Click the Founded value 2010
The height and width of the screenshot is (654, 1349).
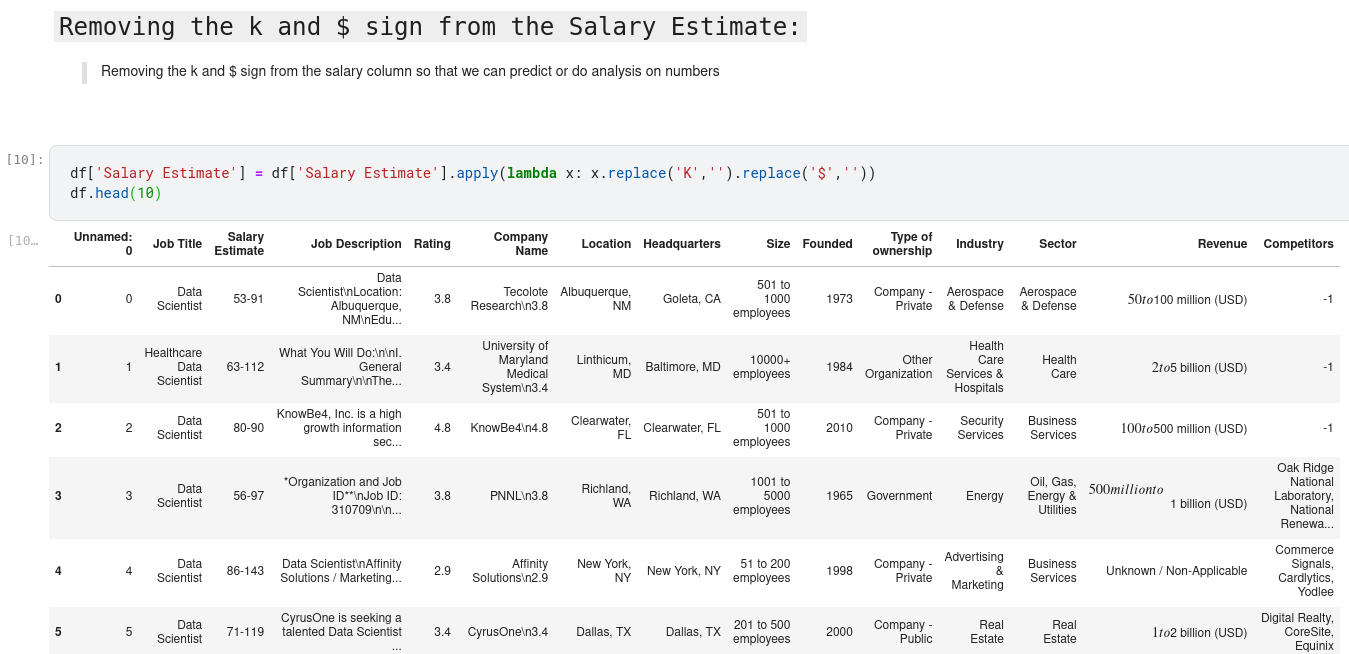(839, 428)
